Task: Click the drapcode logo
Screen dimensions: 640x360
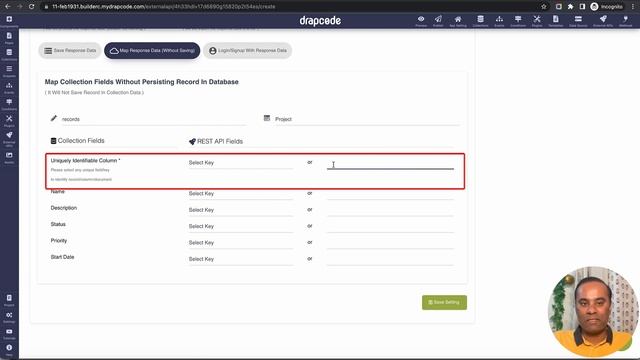Action: (320, 20)
